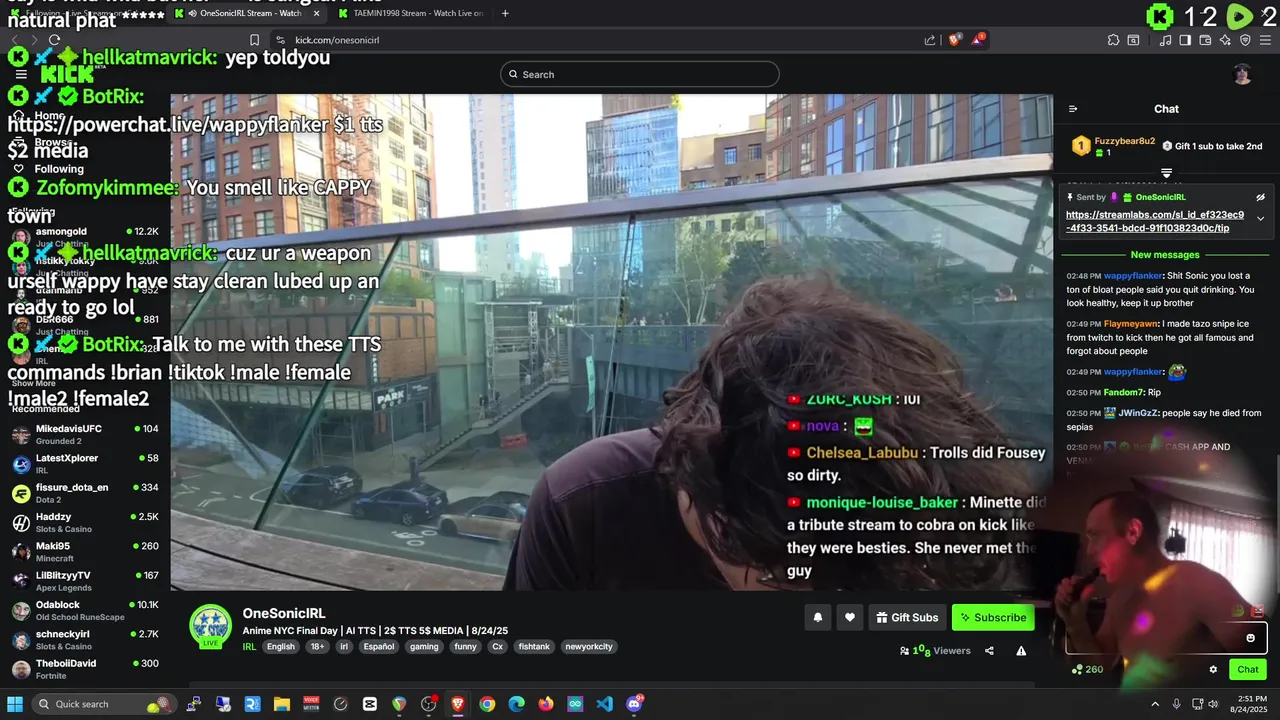The height and width of the screenshot is (720, 1280).
Task: Open Leo AI sparkle icon
Action: [1225, 40]
